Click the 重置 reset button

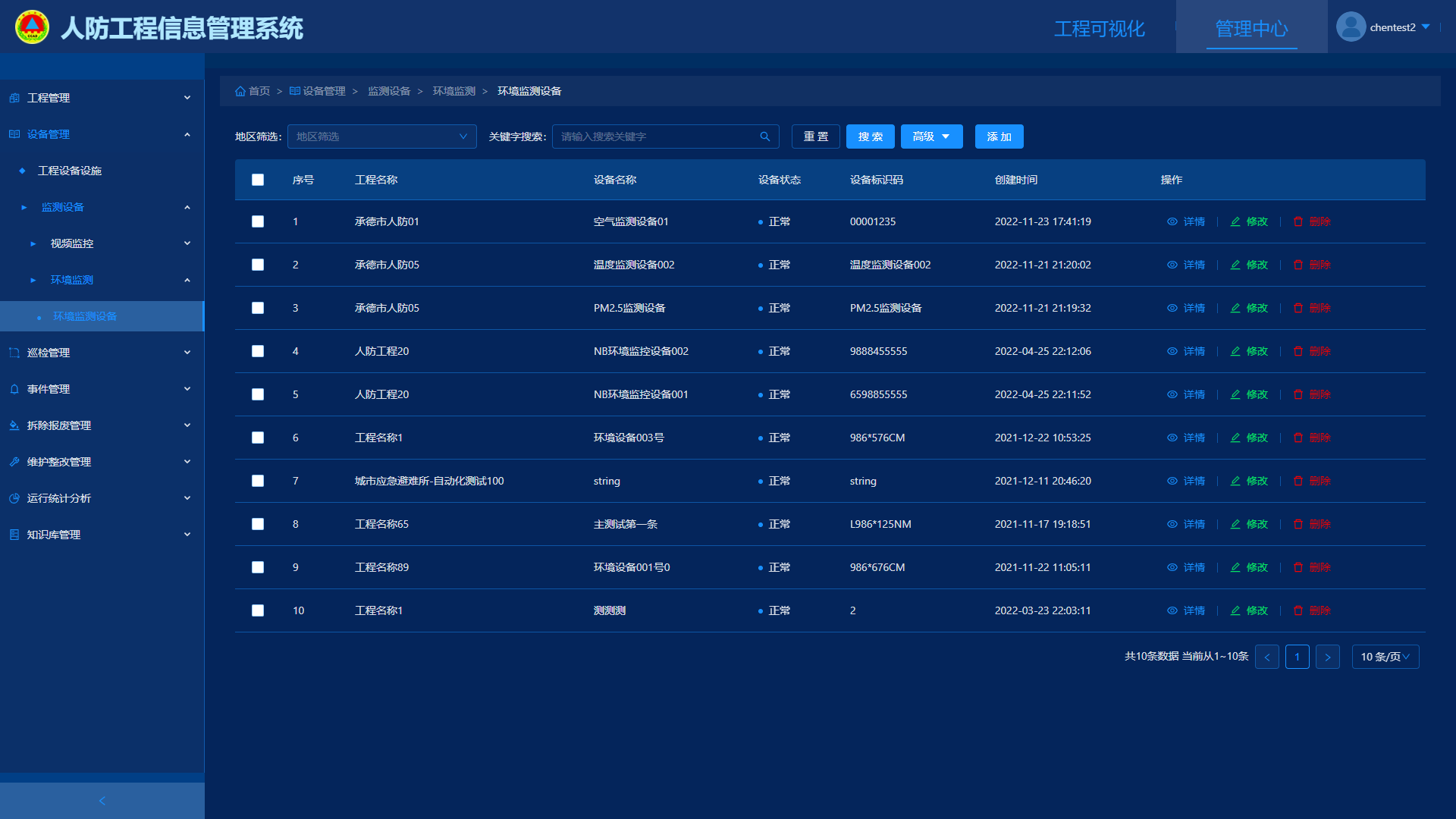pyautogui.click(x=815, y=136)
